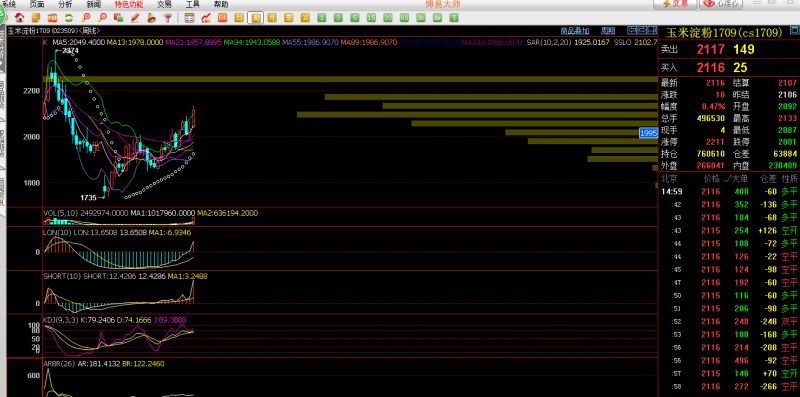
Task: Open the 分析 menu
Action: [x=65, y=4]
